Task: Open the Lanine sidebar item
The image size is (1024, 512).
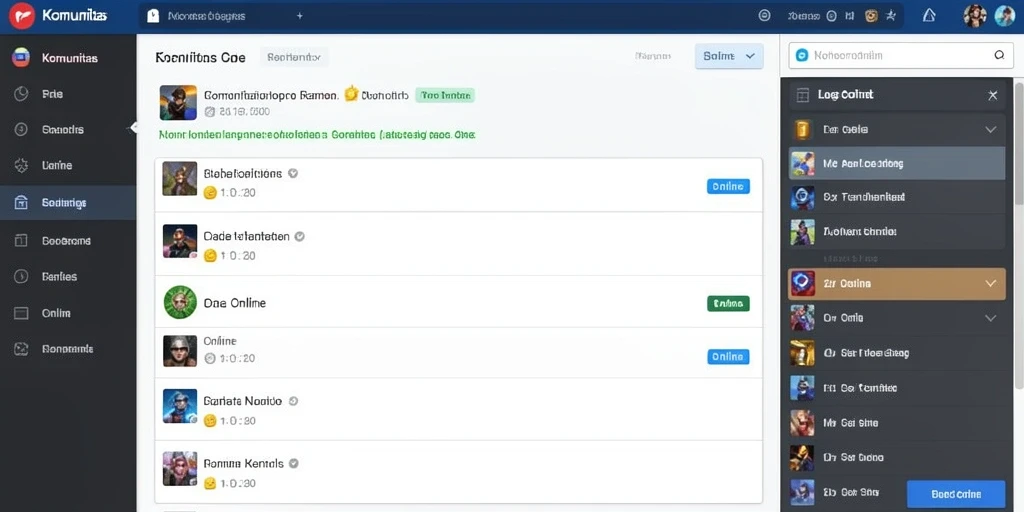Action: [x=68, y=166]
